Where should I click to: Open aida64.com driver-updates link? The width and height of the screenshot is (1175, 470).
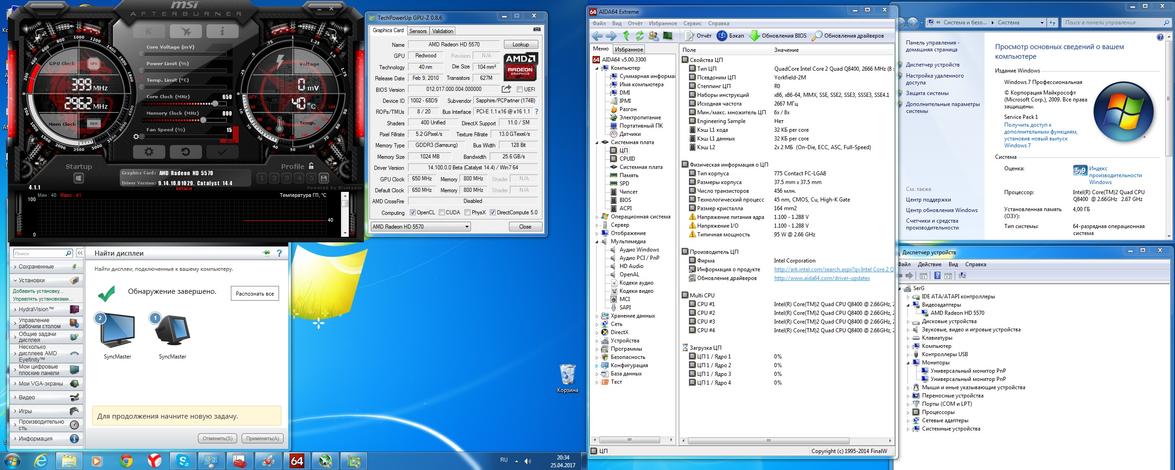[x=822, y=277]
